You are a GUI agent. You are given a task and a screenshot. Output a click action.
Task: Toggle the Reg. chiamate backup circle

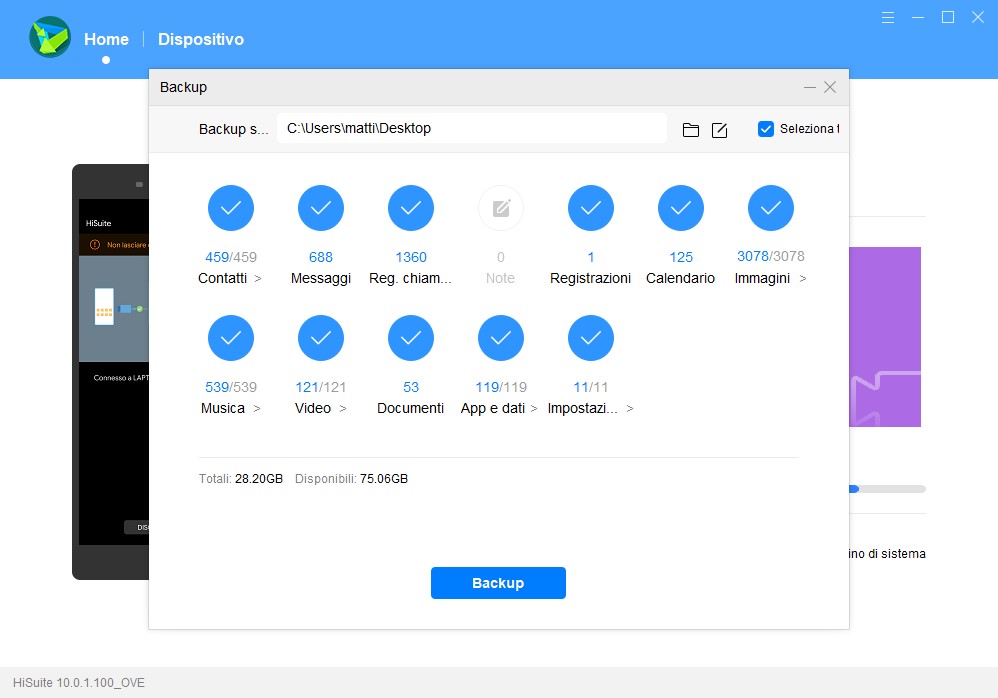[x=411, y=208]
